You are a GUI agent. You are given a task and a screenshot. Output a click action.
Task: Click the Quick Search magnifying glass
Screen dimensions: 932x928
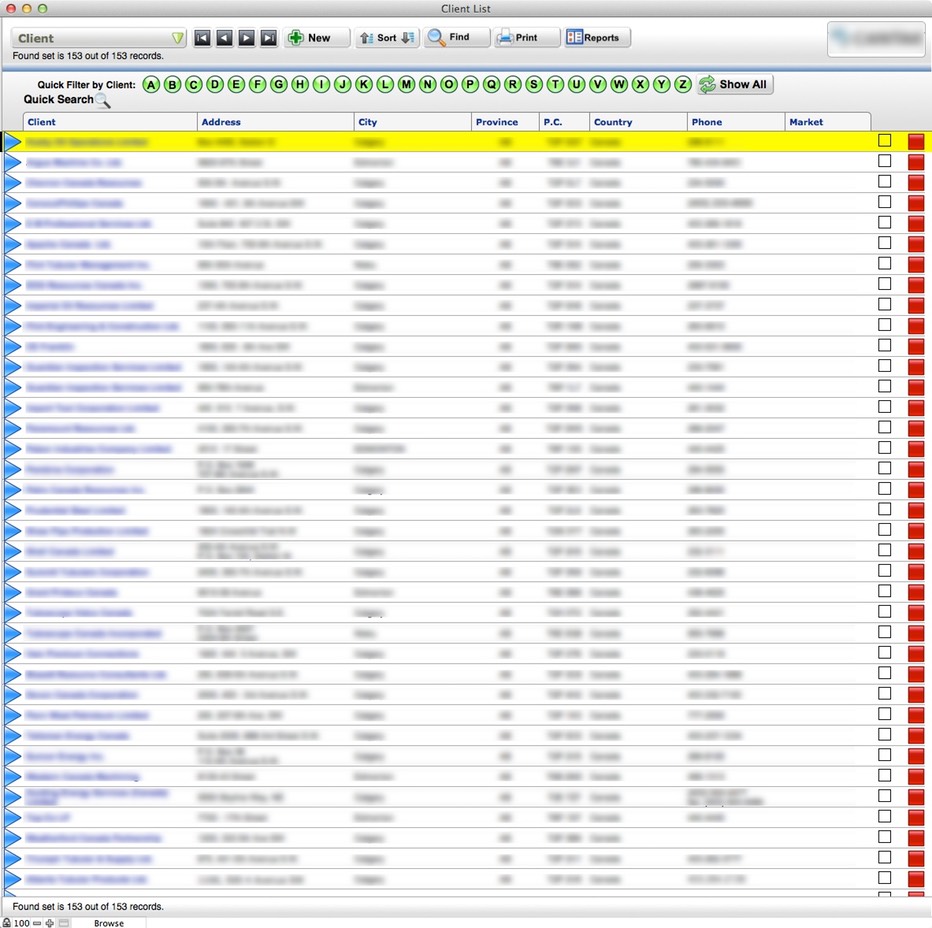tap(104, 102)
